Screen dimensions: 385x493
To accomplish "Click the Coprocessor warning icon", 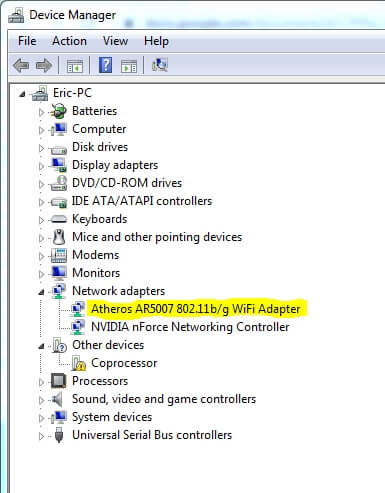I will (x=79, y=363).
